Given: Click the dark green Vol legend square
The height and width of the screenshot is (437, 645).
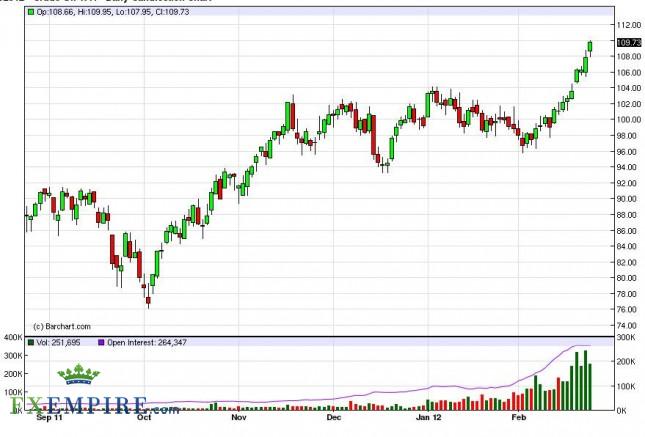Looking at the screenshot, I should tap(31, 342).
